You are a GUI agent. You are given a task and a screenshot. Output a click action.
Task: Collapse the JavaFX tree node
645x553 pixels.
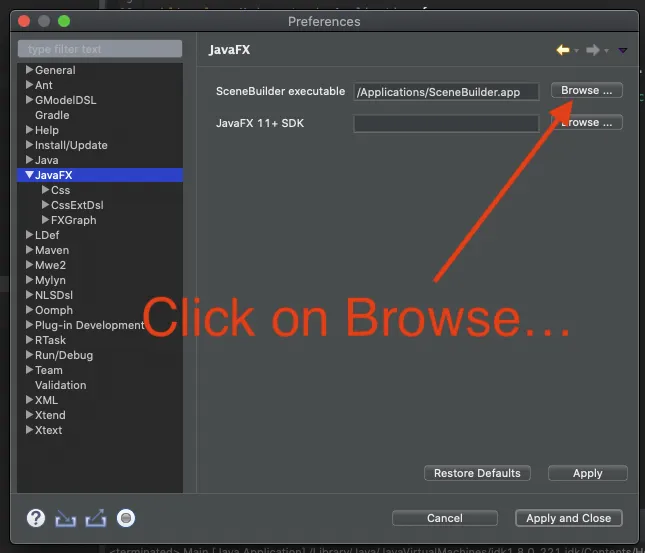click(x=29, y=175)
